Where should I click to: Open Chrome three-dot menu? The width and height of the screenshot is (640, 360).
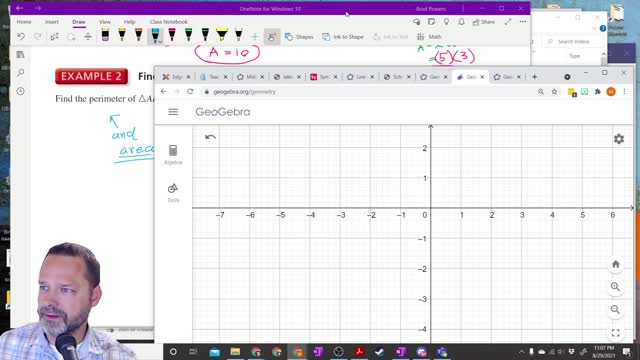pos(624,91)
